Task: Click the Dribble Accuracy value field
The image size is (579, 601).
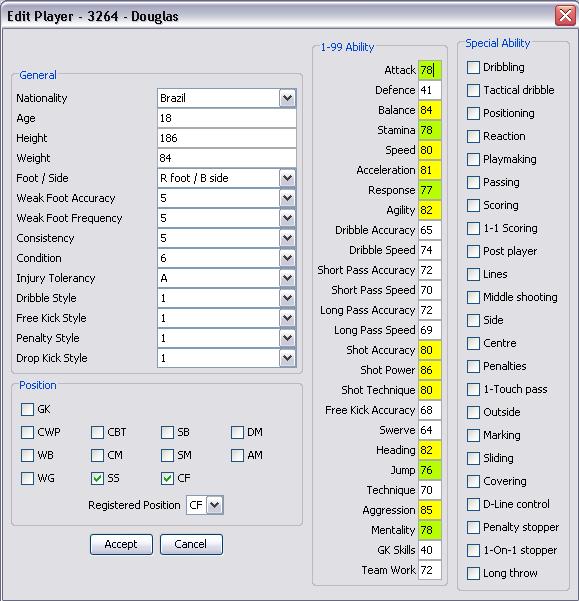Action: pos(430,230)
